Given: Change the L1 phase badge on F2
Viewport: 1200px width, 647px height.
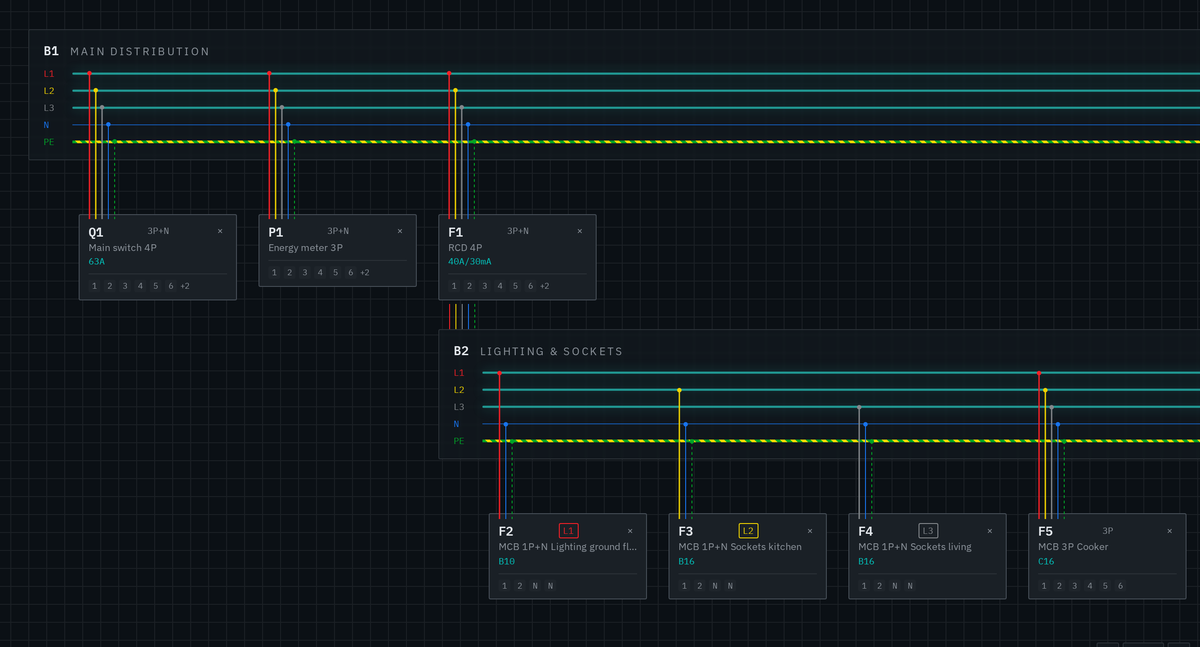Looking at the screenshot, I should coord(569,531).
